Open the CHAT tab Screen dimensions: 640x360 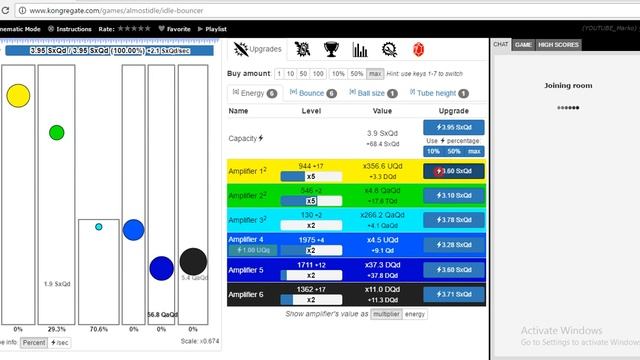coord(501,44)
